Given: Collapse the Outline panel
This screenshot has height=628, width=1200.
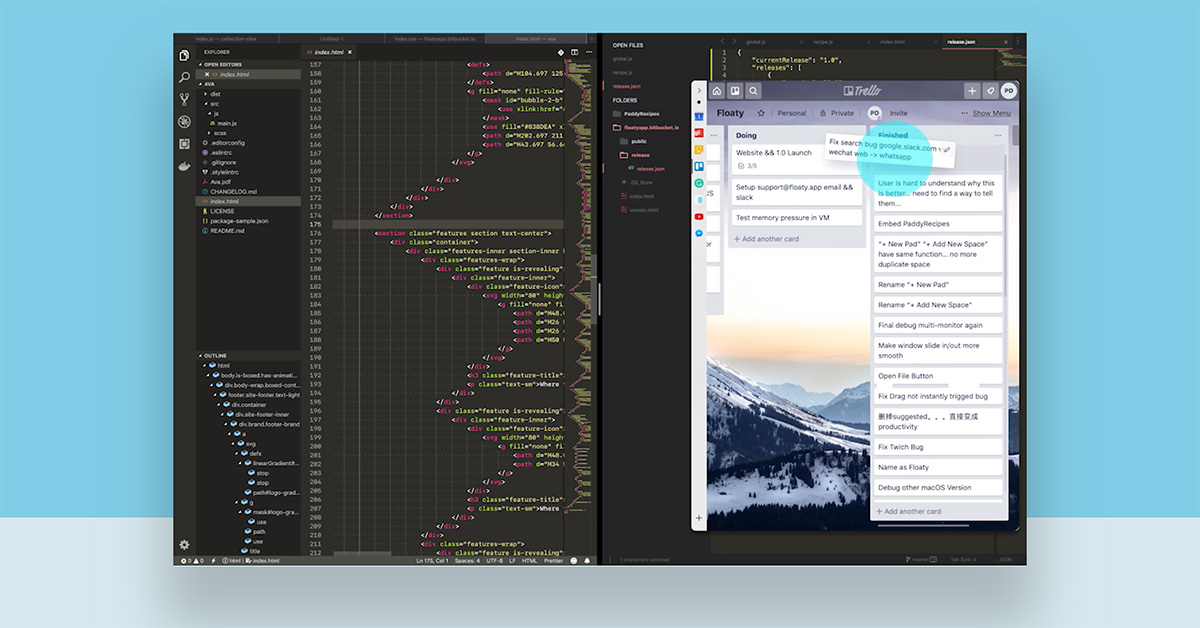Looking at the screenshot, I should 199,356.
